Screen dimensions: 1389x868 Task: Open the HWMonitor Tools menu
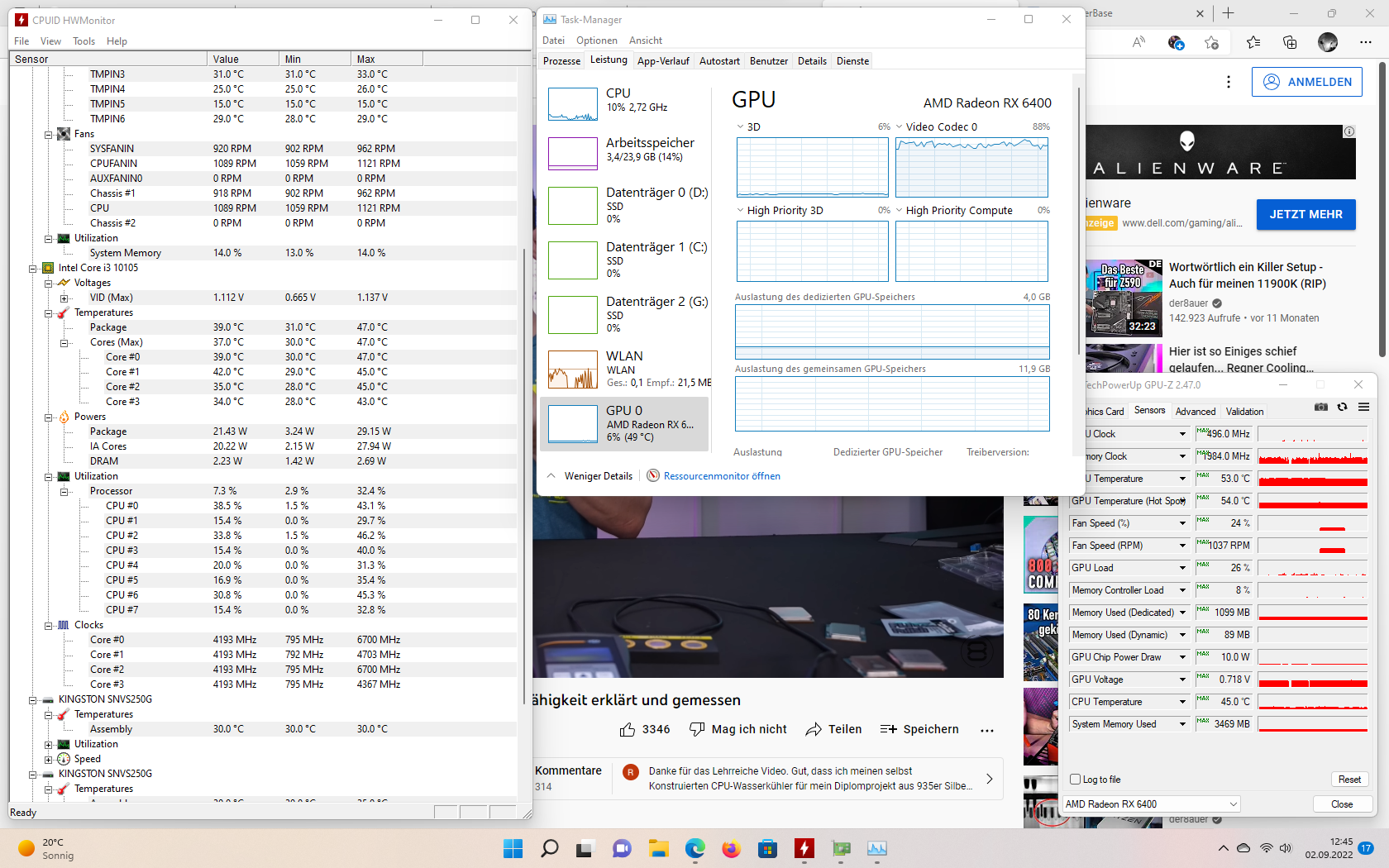84,41
